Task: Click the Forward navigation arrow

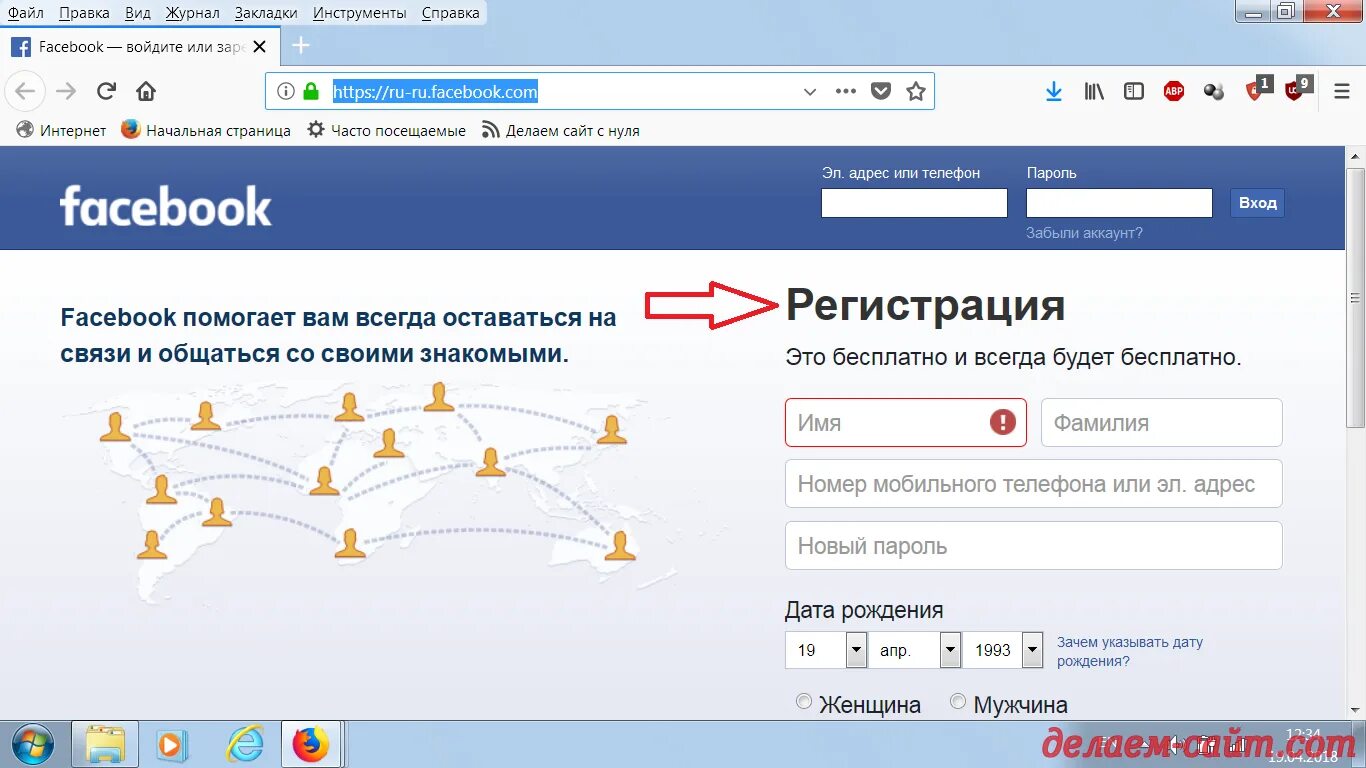Action: 66,91
